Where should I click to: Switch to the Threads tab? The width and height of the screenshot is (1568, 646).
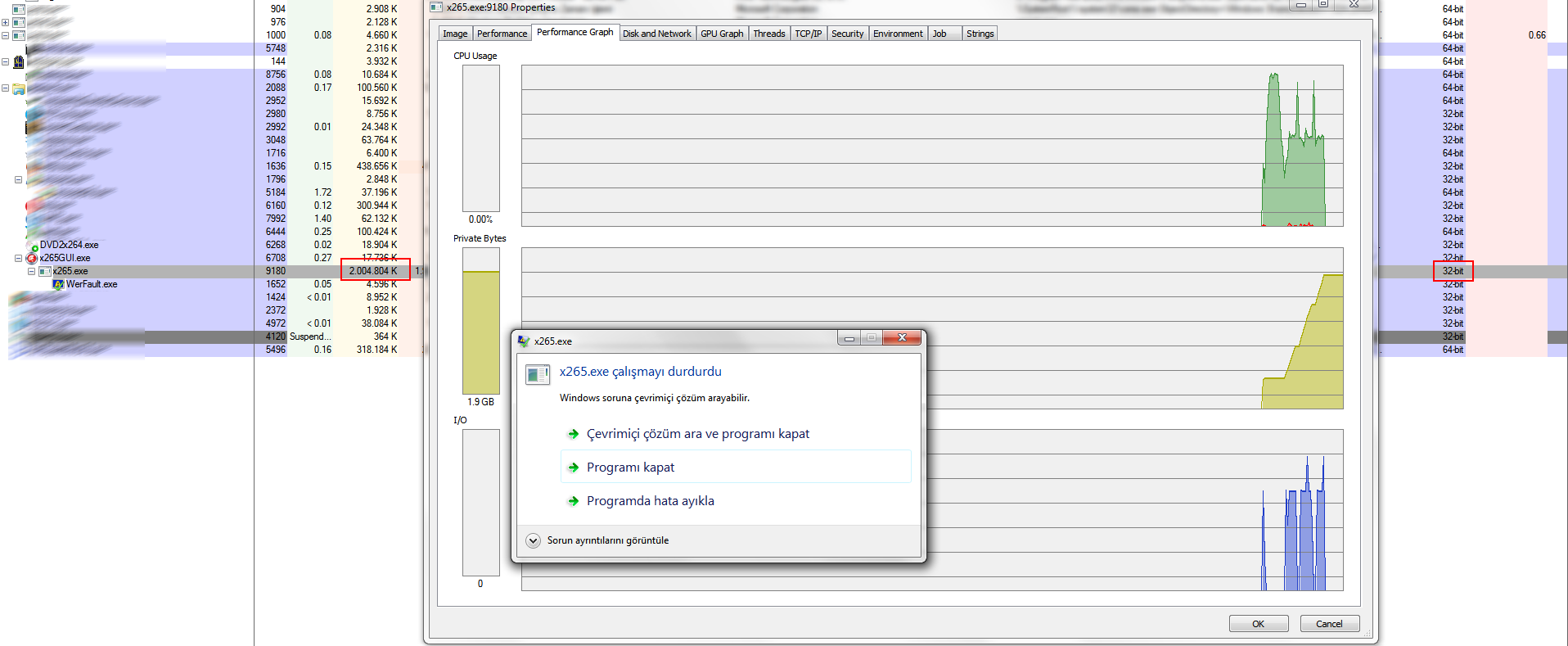[769, 34]
